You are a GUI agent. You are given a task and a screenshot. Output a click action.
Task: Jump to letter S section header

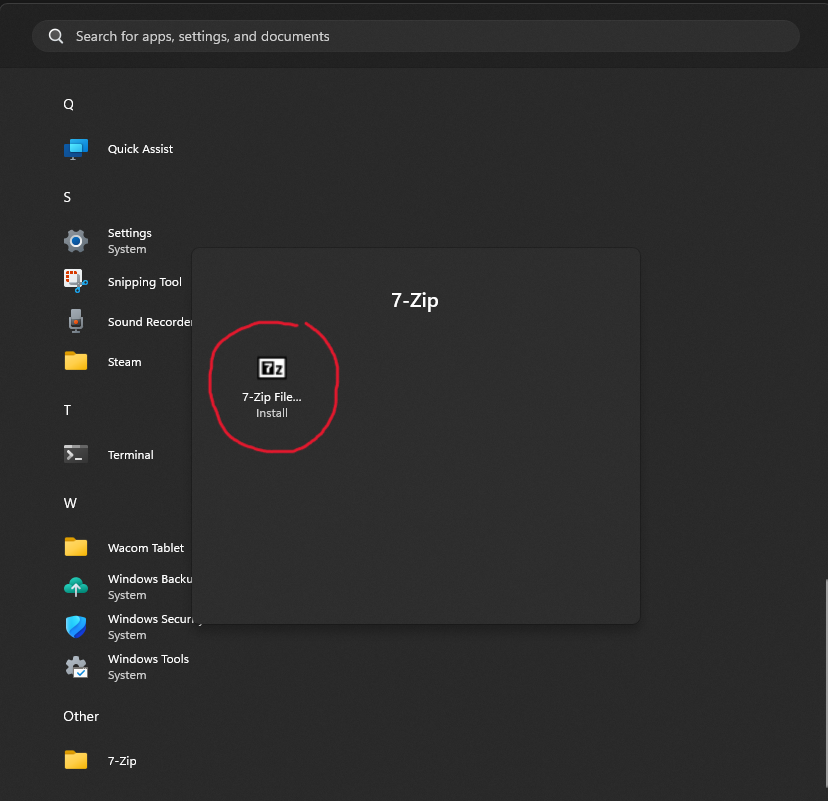tap(67, 197)
